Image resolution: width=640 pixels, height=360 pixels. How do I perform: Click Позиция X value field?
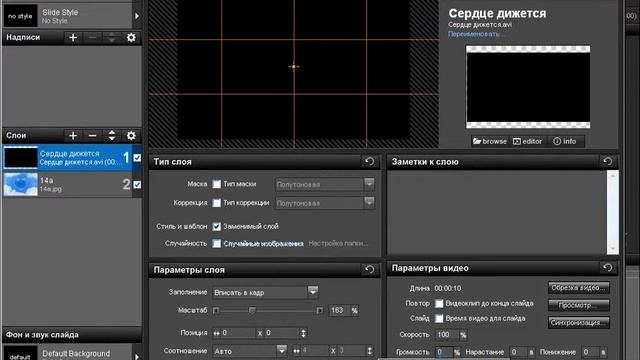(237, 333)
